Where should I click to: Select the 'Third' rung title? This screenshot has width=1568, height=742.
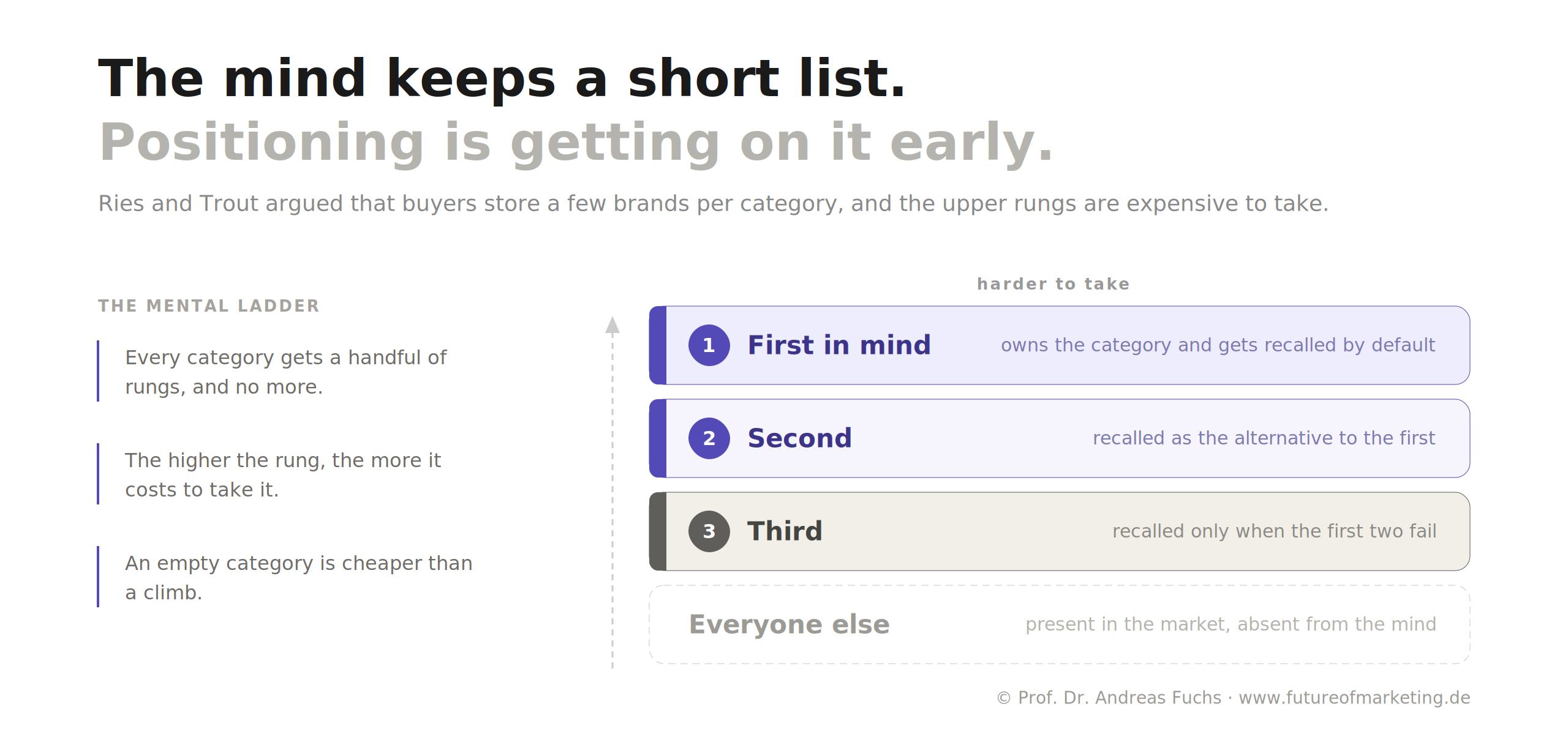[785, 531]
